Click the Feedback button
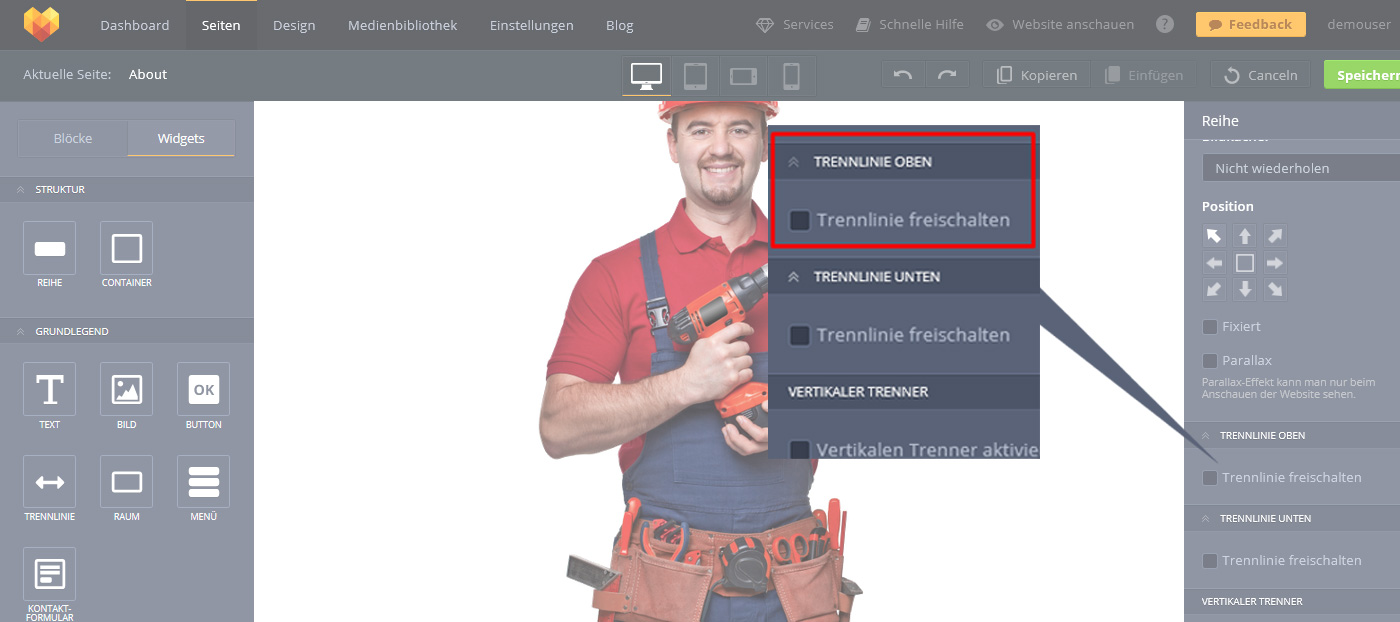 [1250, 25]
